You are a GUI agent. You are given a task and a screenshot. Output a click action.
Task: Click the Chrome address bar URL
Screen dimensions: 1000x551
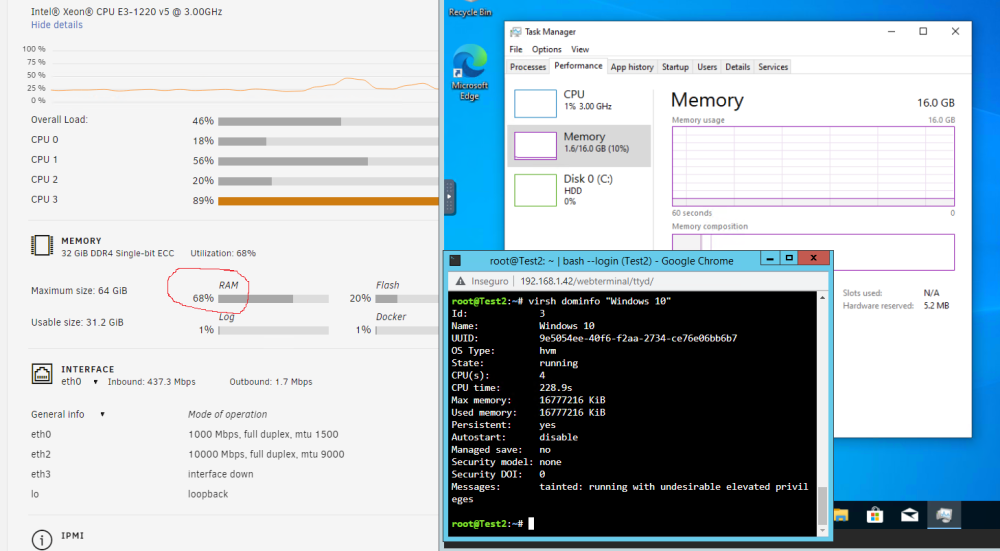pos(587,281)
